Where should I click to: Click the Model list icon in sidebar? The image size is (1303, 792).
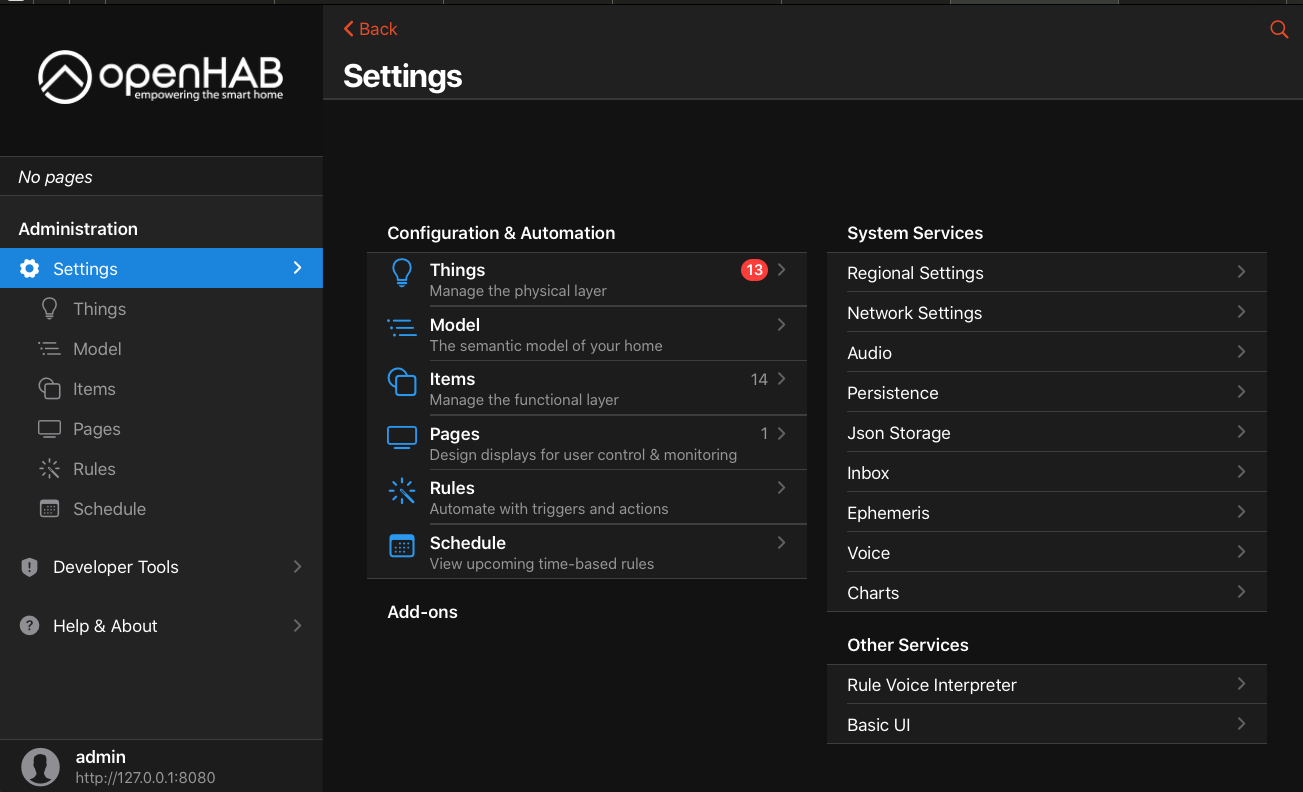(49, 349)
